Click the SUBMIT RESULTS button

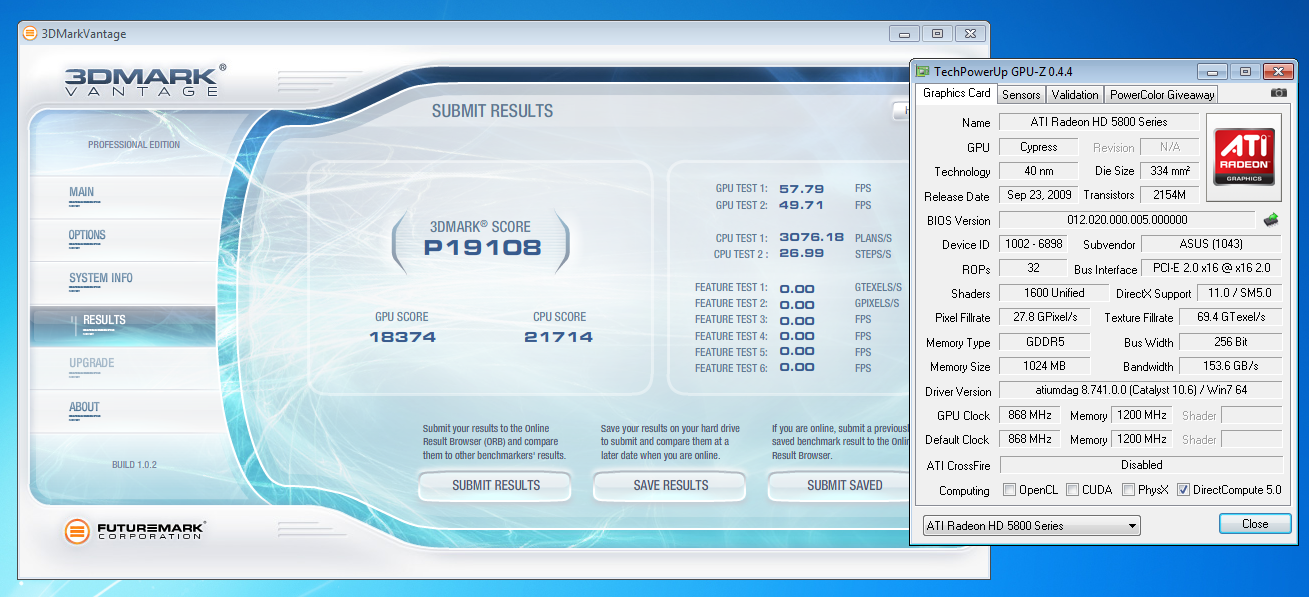pos(495,485)
